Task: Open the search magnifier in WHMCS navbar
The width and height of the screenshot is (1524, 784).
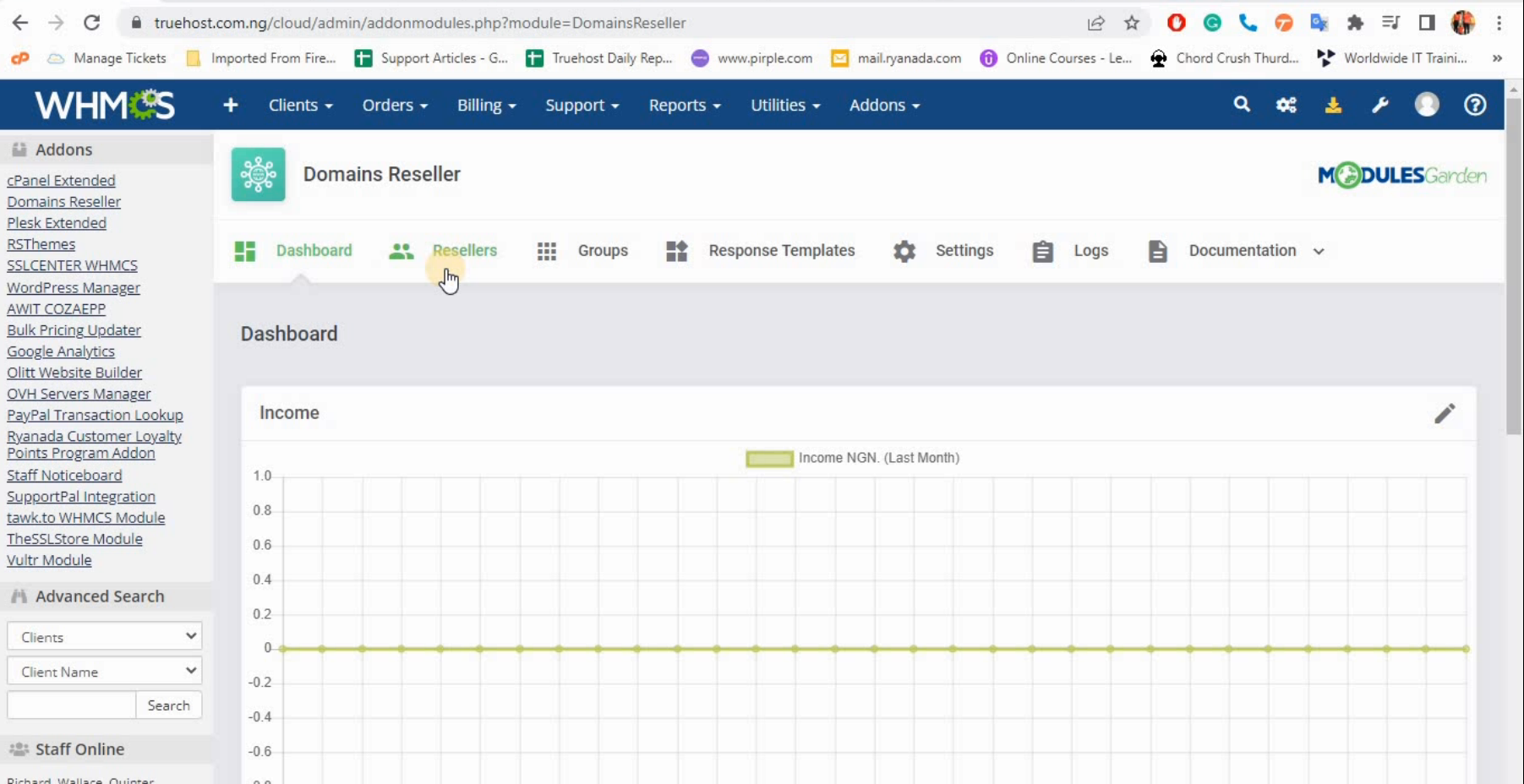Action: [x=1241, y=104]
